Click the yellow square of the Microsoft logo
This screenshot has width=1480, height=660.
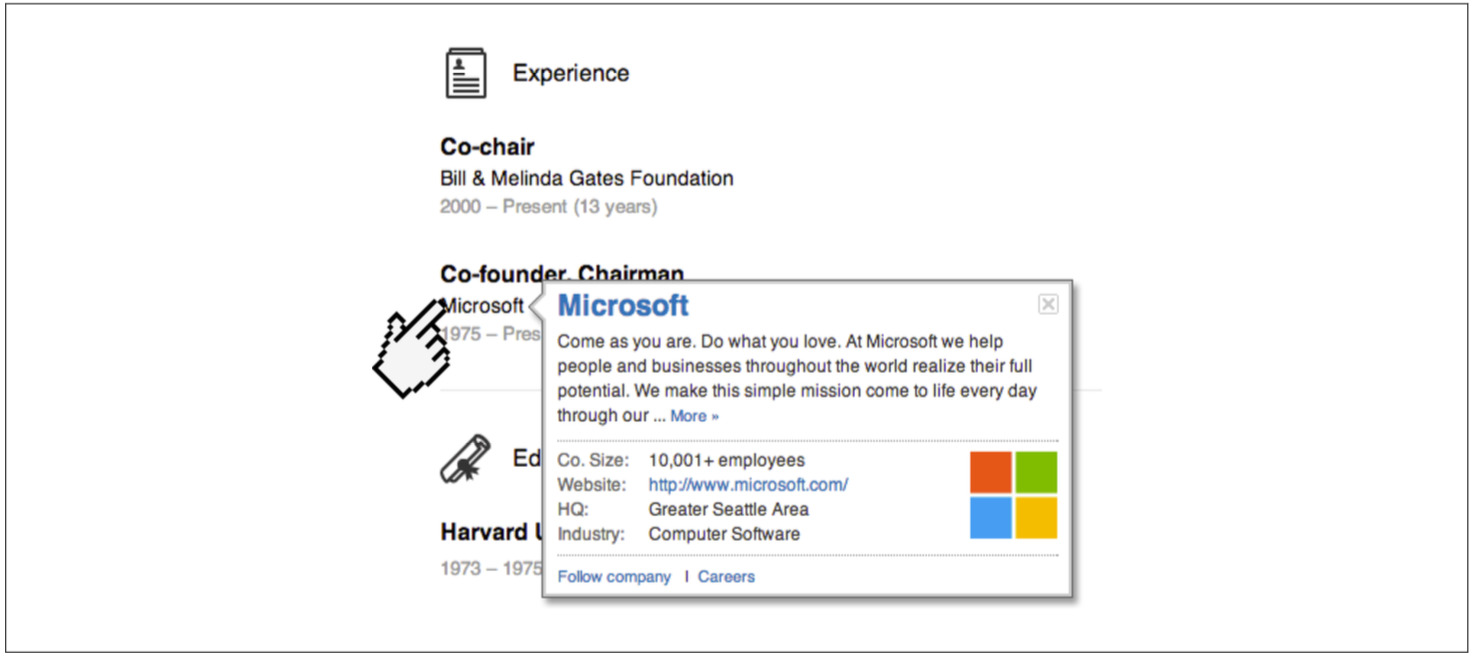[x=1037, y=518]
